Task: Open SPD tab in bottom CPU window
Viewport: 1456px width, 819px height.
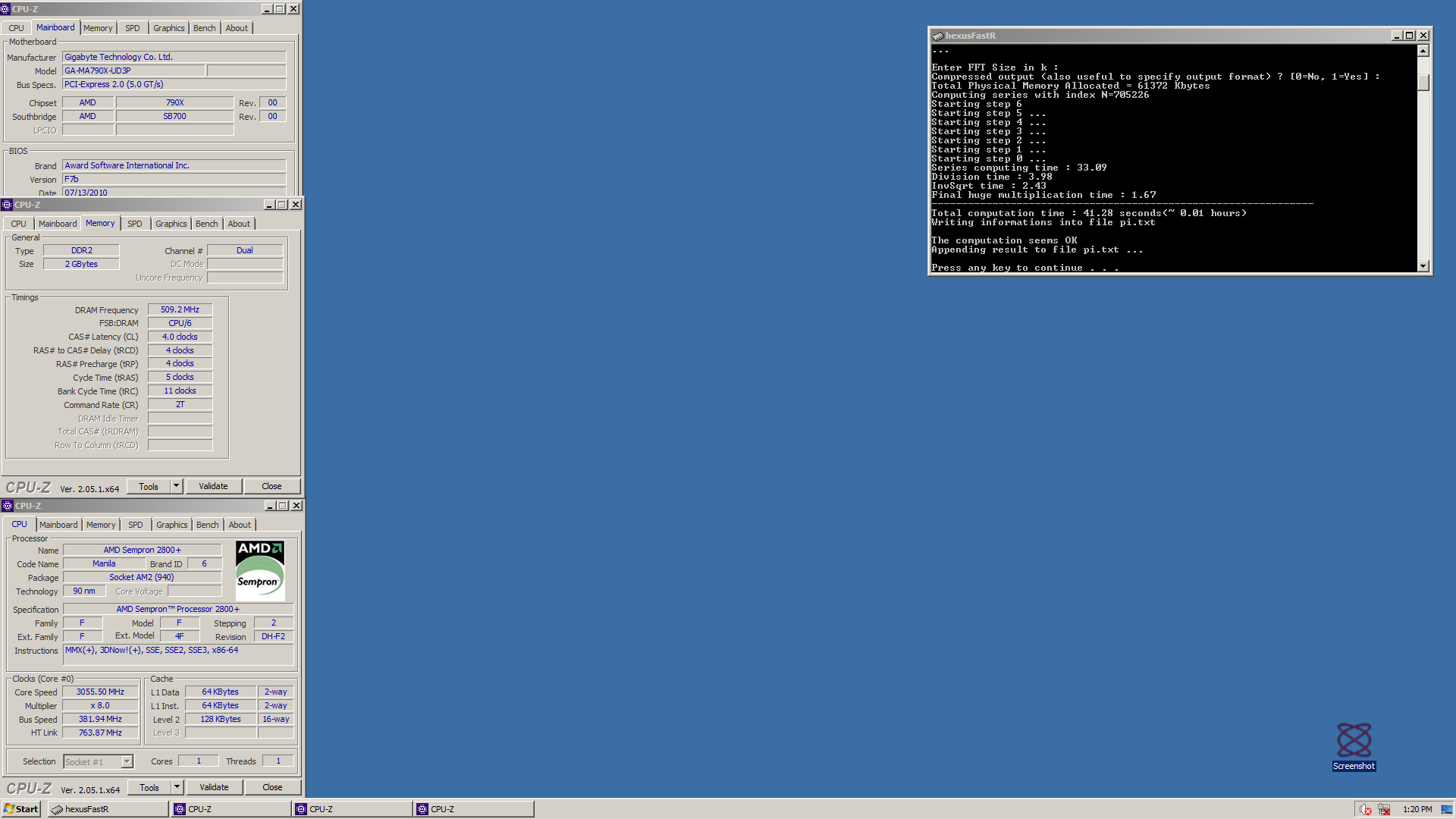Action: pos(136,525)
